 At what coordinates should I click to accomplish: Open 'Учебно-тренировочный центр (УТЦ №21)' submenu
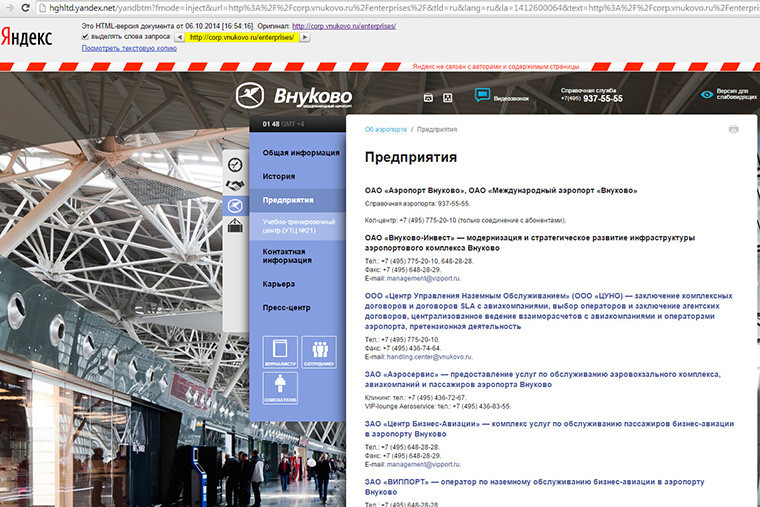[x=299, y=226]
